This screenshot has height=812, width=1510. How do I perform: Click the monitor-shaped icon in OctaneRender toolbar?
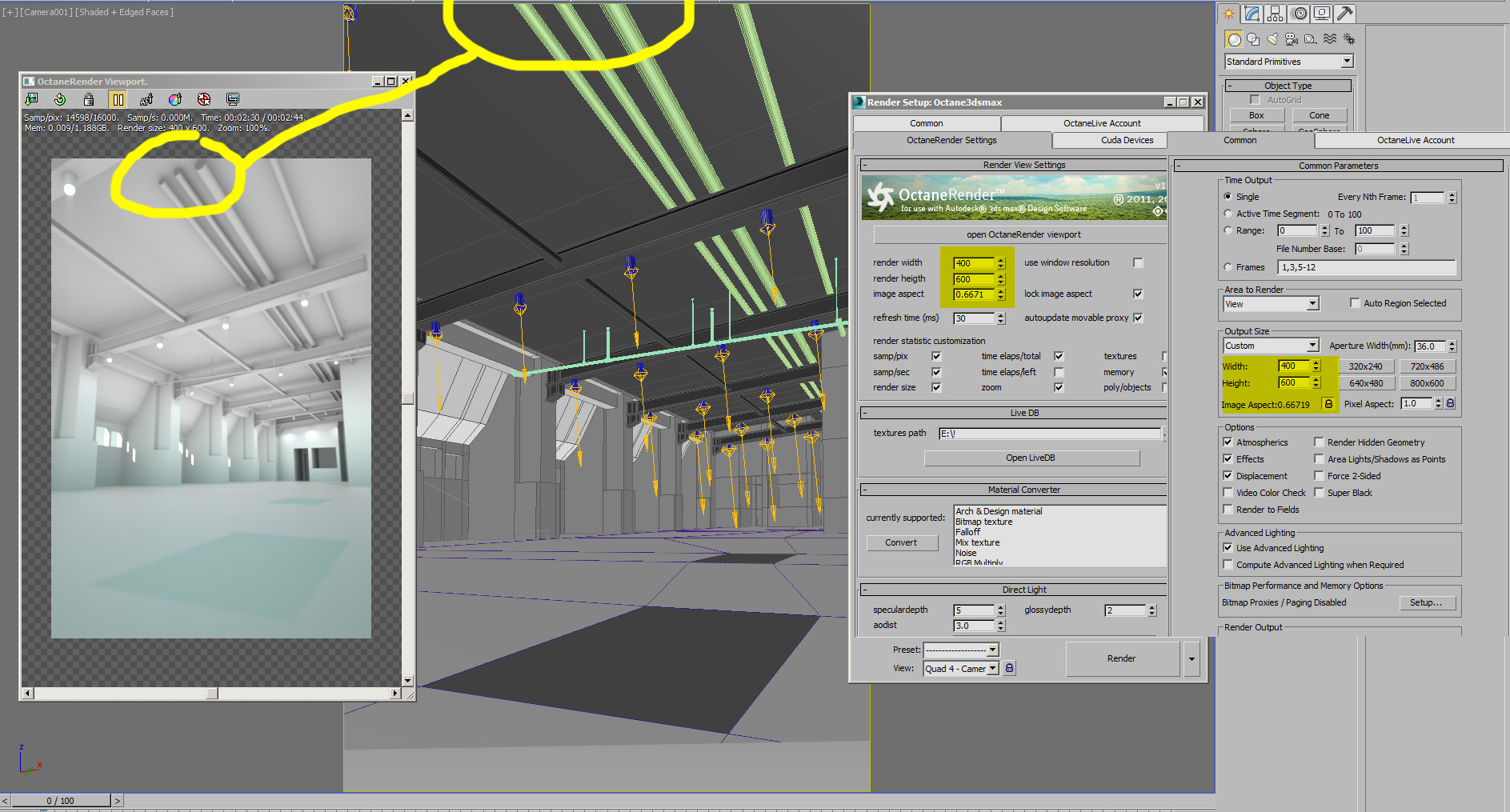point(233,99)
